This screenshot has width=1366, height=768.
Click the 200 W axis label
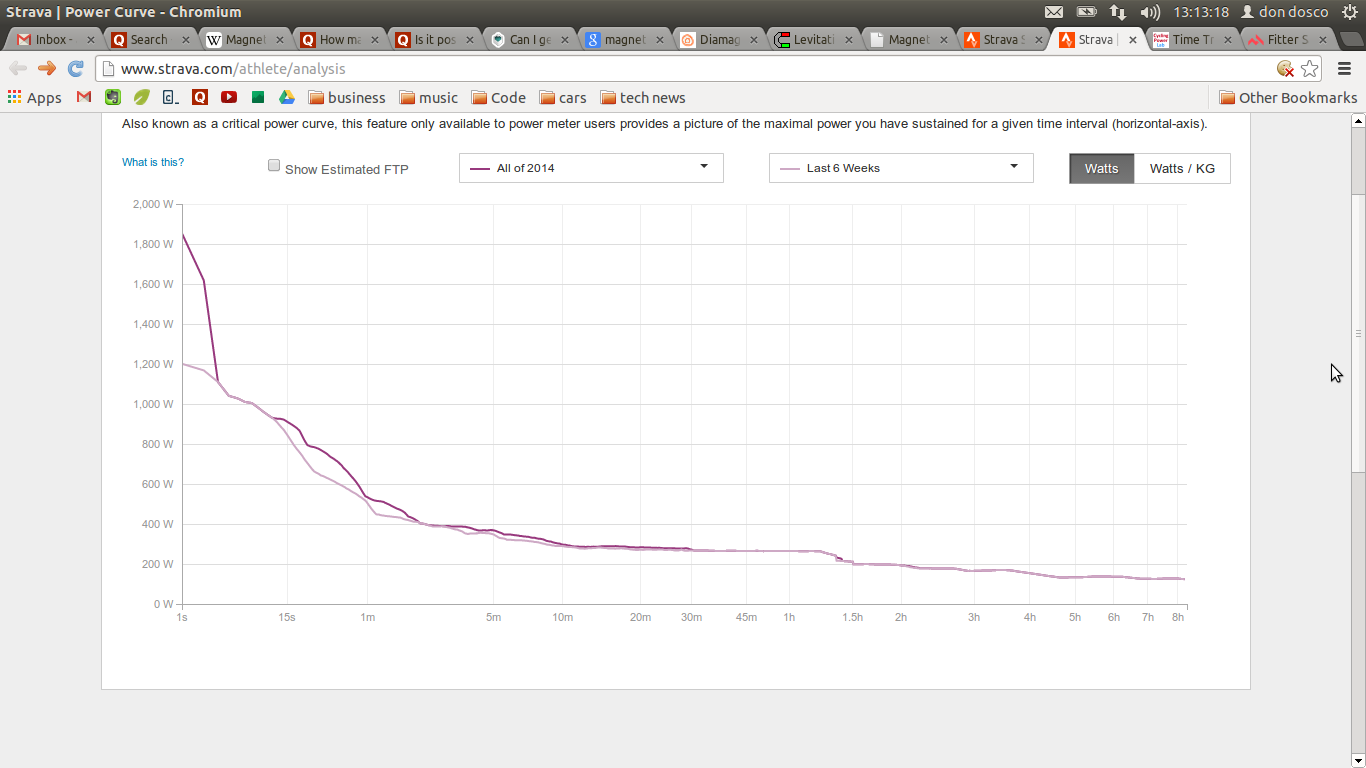pyautogui.click(x=157, y=564)
